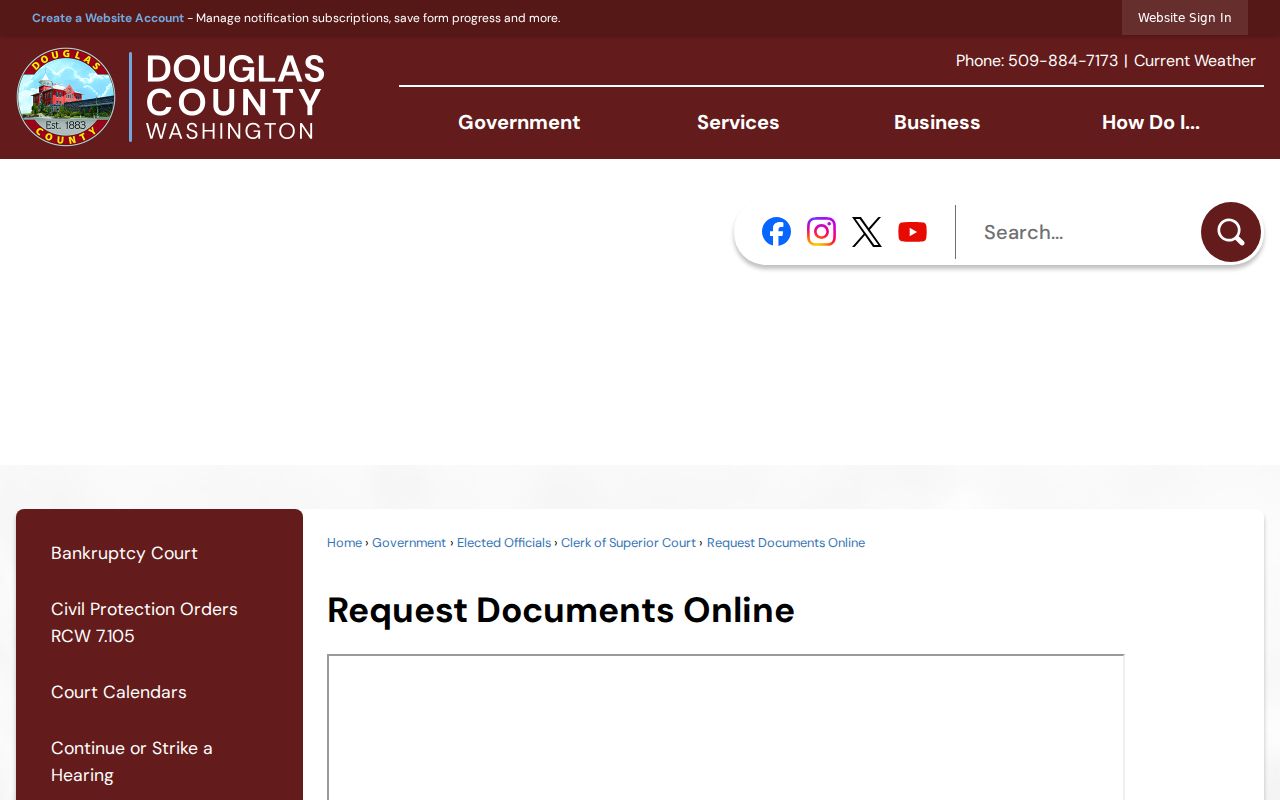Go to Home breadcrumb

coord(344,543)
